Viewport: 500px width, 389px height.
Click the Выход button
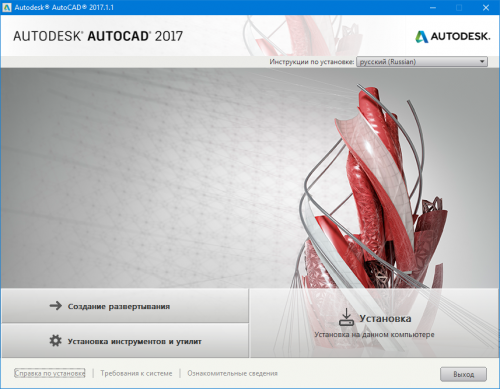(463, 374)
